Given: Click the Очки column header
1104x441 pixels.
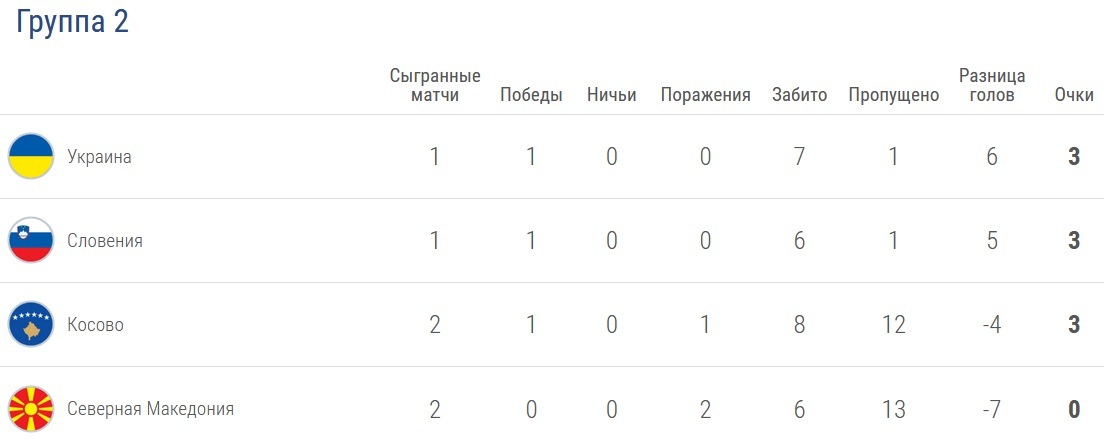Looking at the screenshot, I should [x=1074, y=96].
